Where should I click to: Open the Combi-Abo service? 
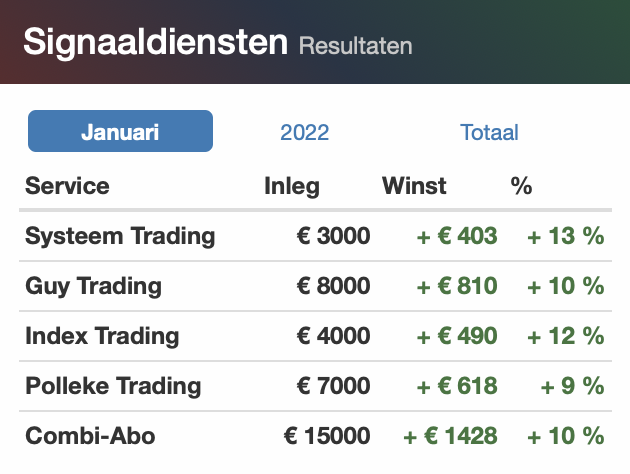[90, 436]
